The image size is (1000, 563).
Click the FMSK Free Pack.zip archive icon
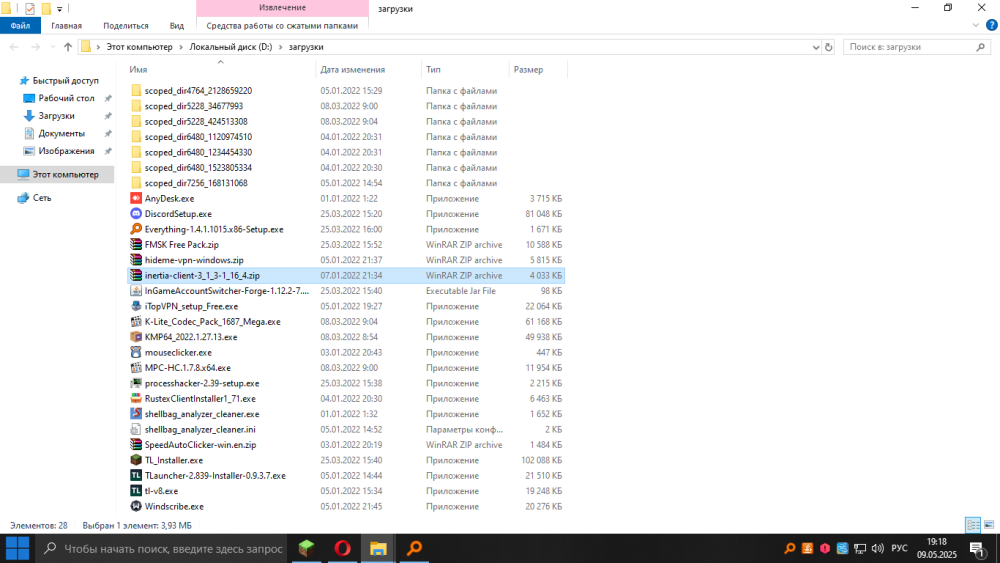[x=136, y=244]
